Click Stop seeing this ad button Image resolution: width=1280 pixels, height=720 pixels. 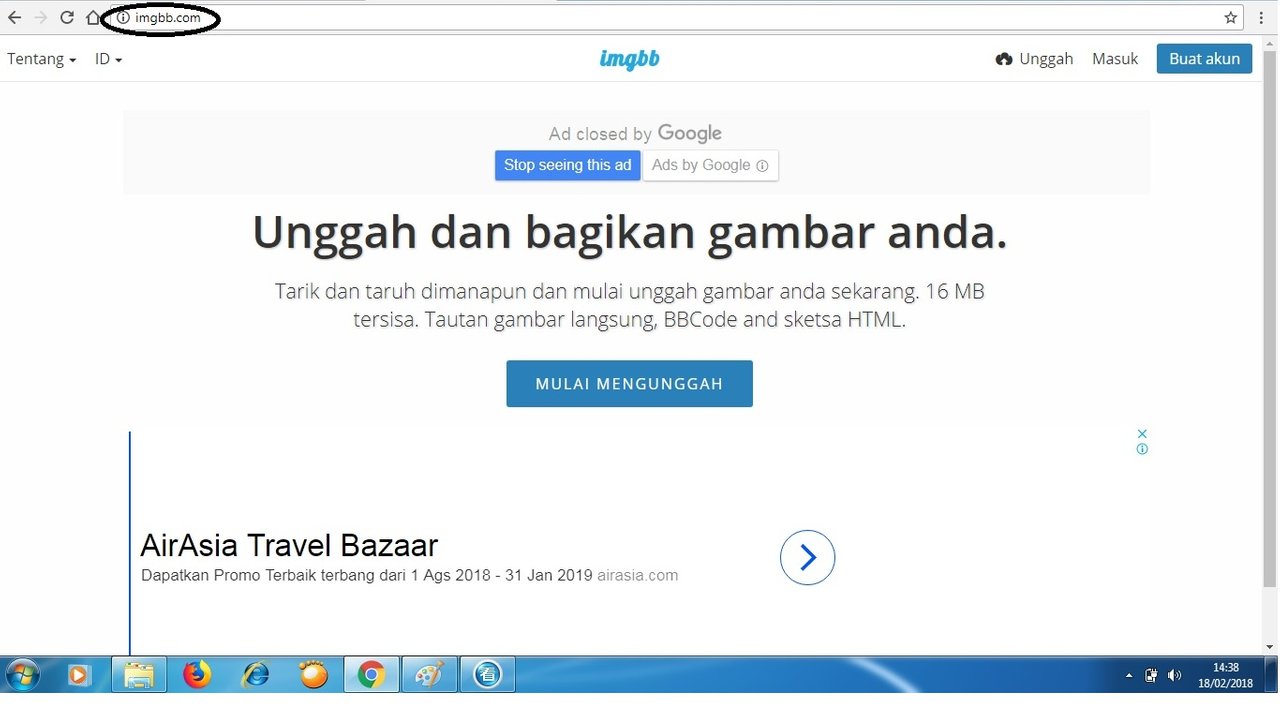(x=568, y=165)
